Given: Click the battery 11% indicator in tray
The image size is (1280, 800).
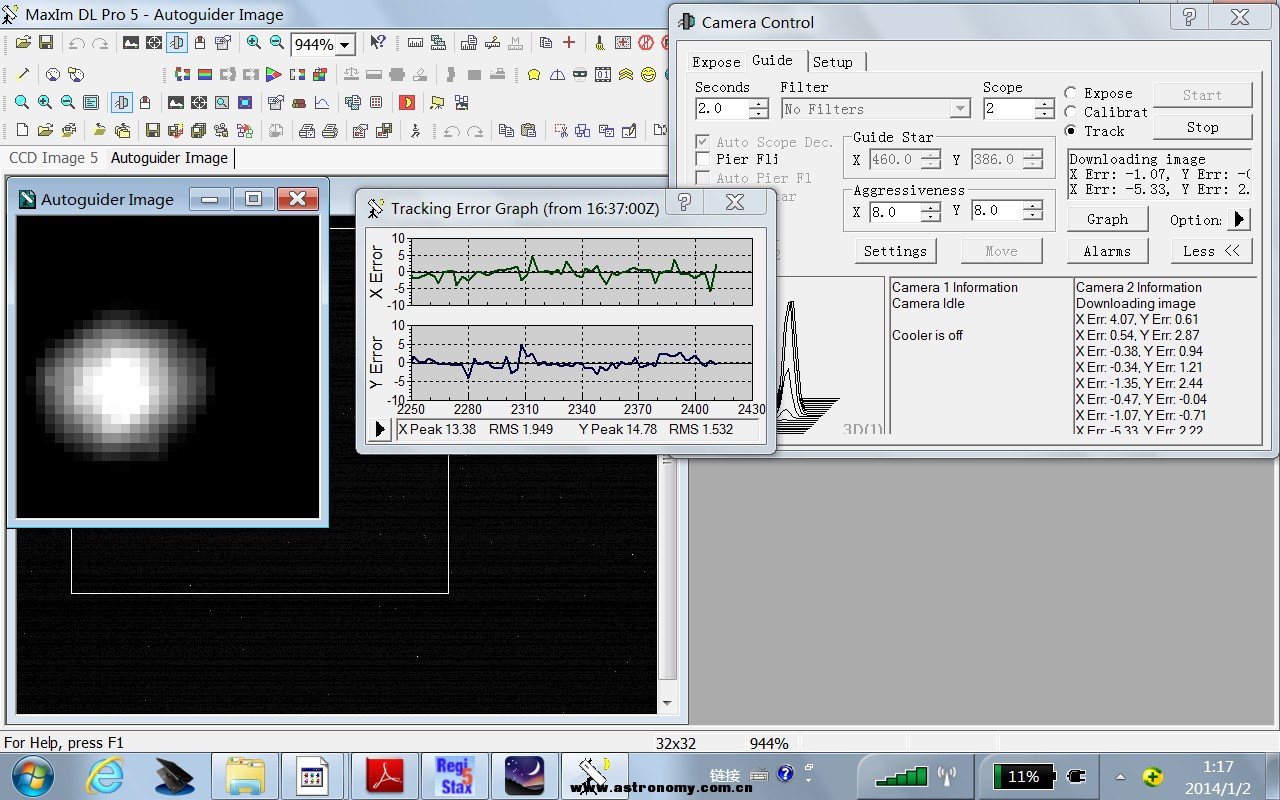Looking at the screenshot, I should [1022, 776].
